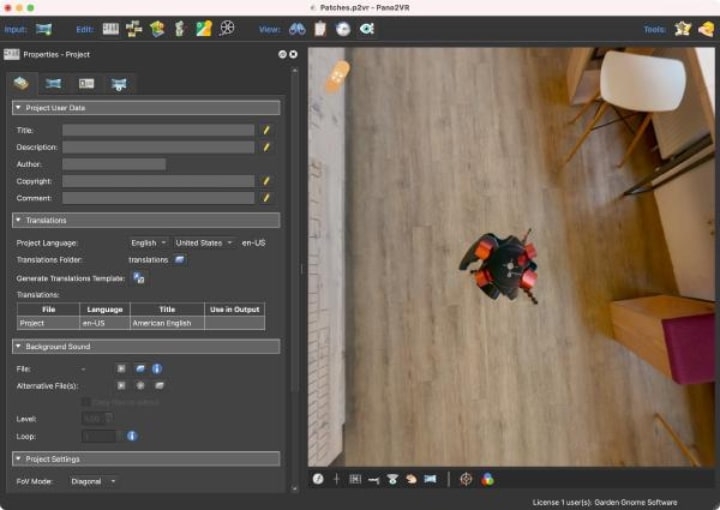Switch to the third properties tab
Viewport: 720px width, 510px height.
point(86,84)
